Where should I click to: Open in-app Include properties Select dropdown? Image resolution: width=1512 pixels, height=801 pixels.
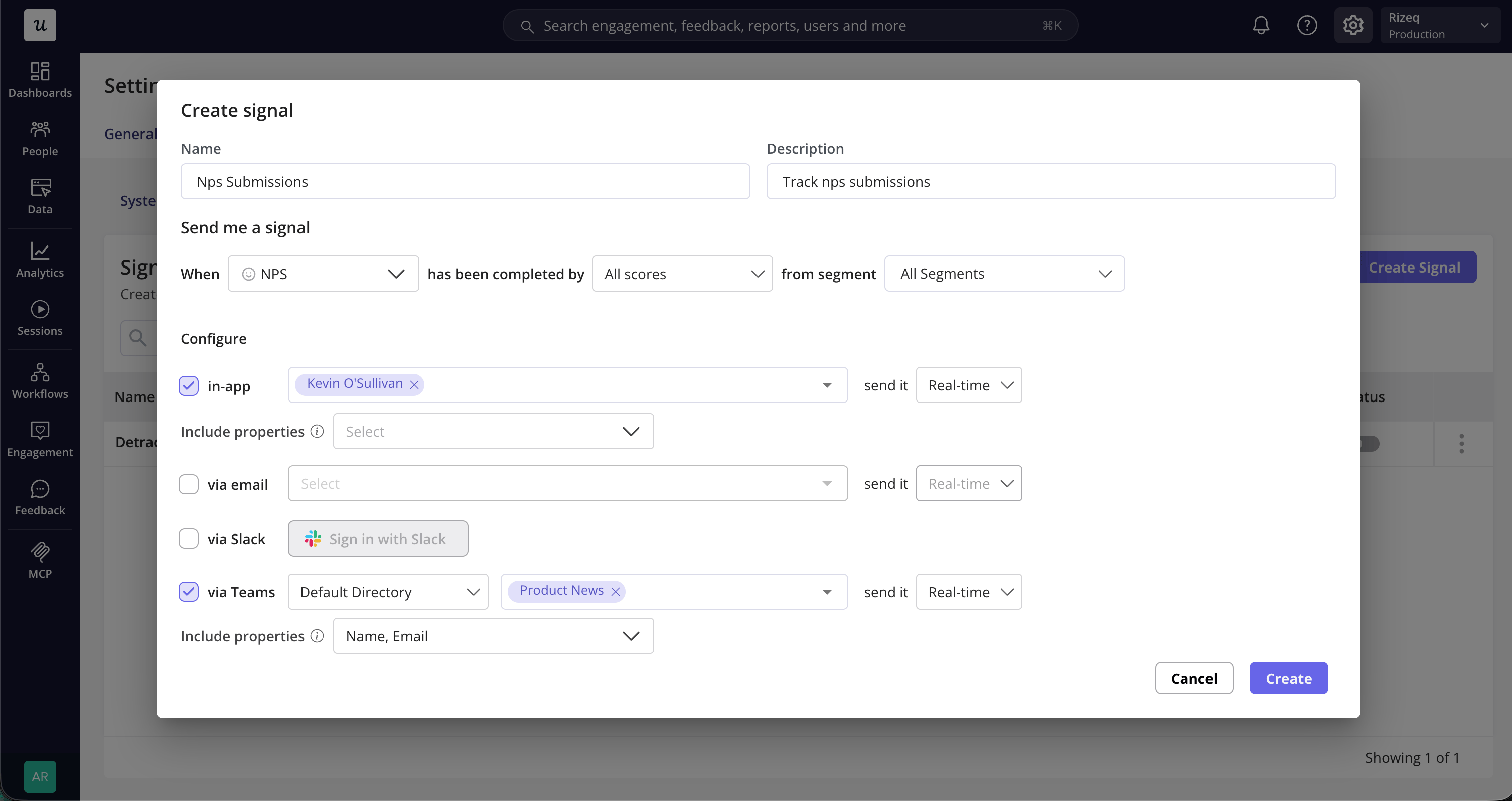(x=493, y=432)
